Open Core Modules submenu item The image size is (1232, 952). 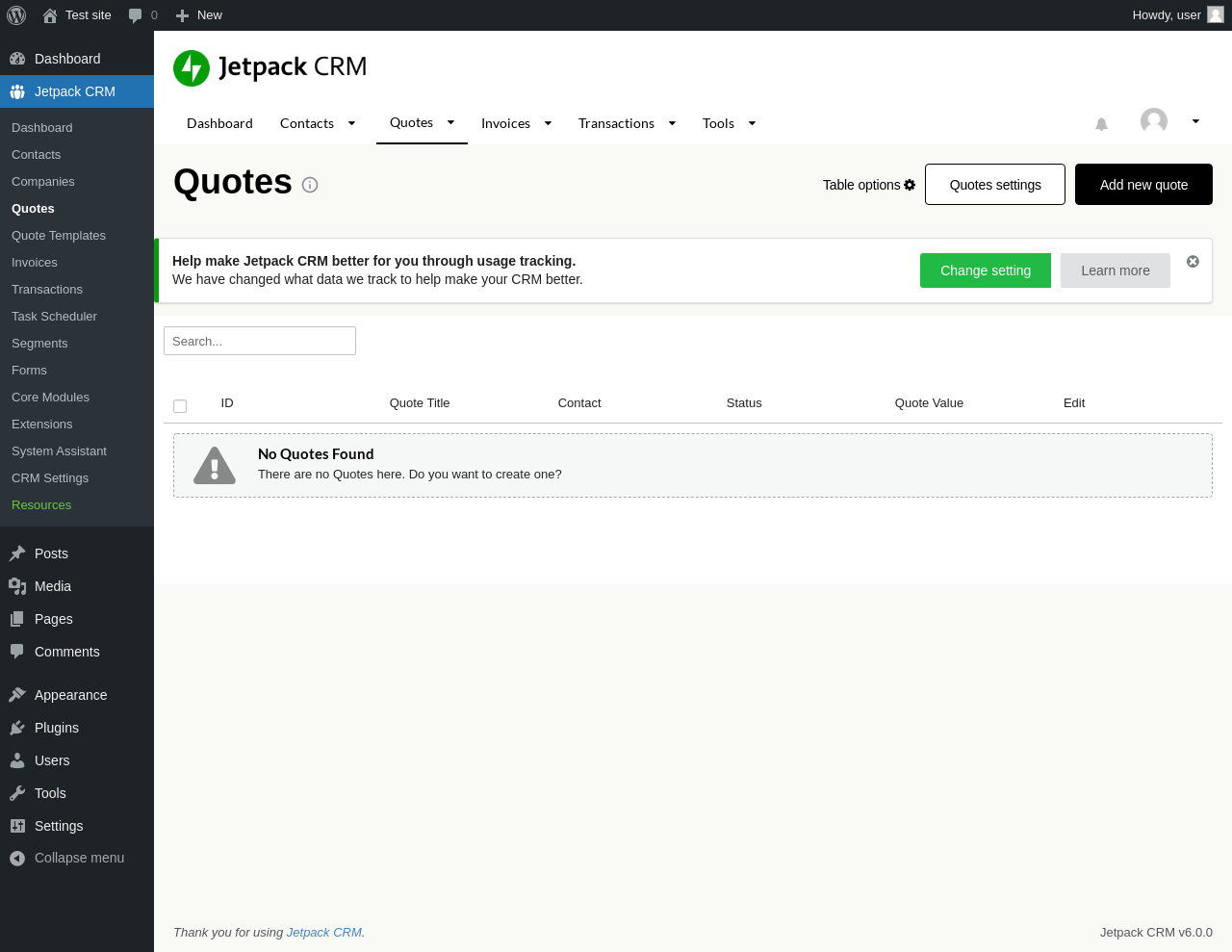click(50, 398)
